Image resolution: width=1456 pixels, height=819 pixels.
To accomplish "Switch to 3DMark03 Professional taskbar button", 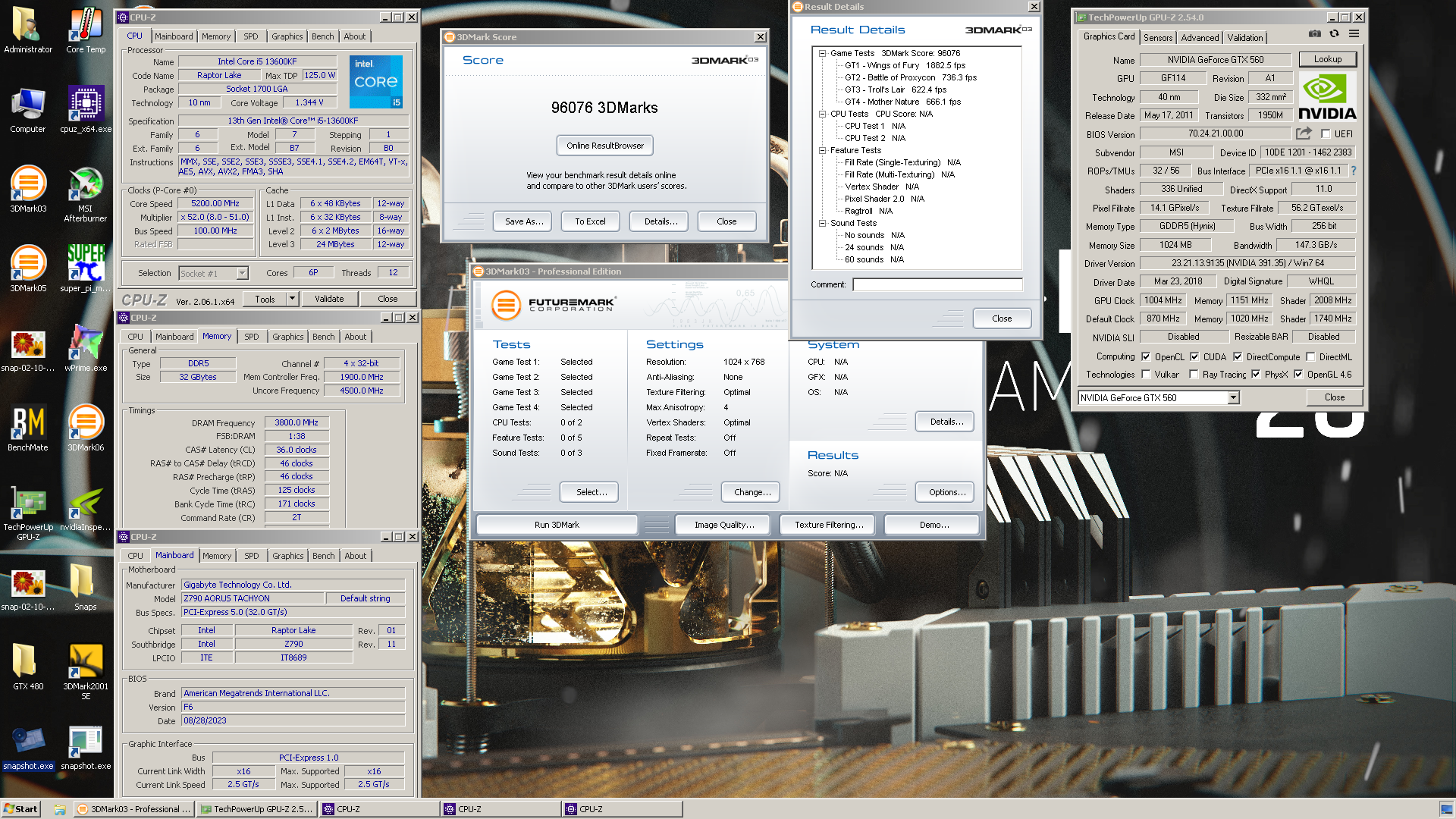I will click(x=133, y=809).
